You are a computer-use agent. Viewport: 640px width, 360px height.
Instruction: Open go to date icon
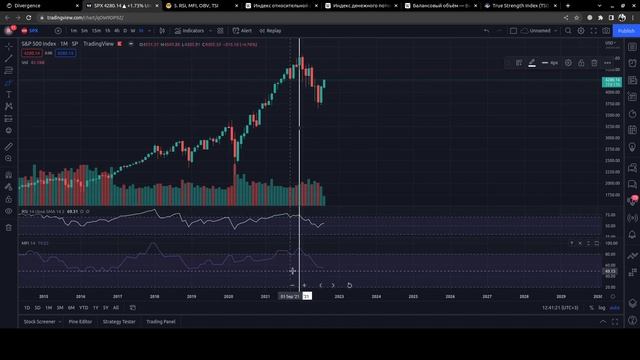click(133, 308)
